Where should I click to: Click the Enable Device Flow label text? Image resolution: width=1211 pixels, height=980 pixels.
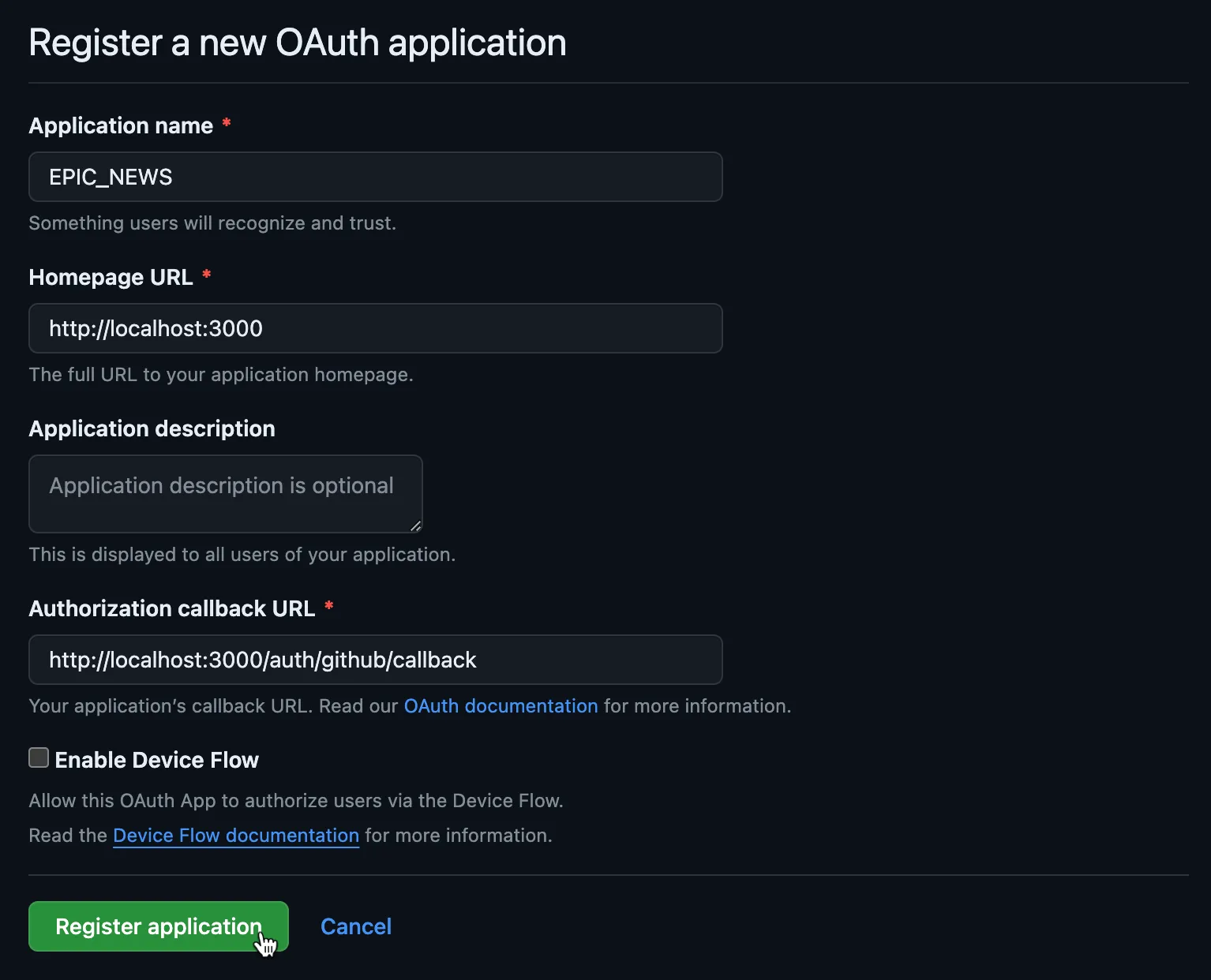coord(157,760)
